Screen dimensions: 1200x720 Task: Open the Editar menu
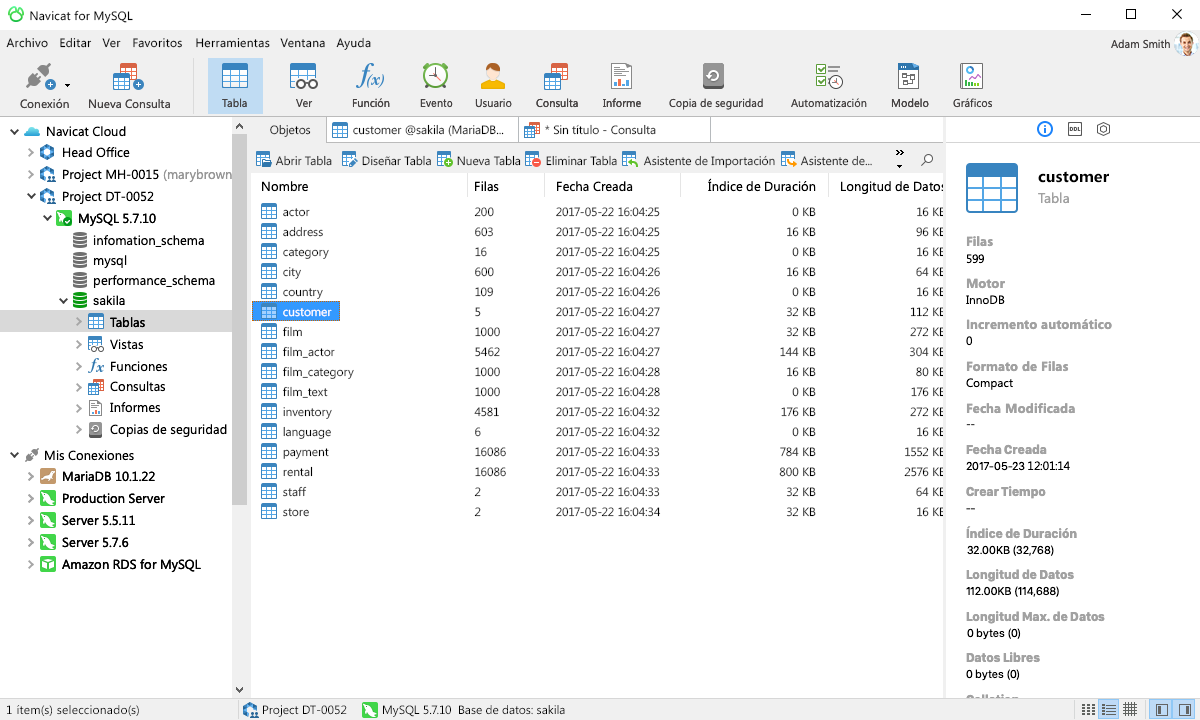pos(75,43)
